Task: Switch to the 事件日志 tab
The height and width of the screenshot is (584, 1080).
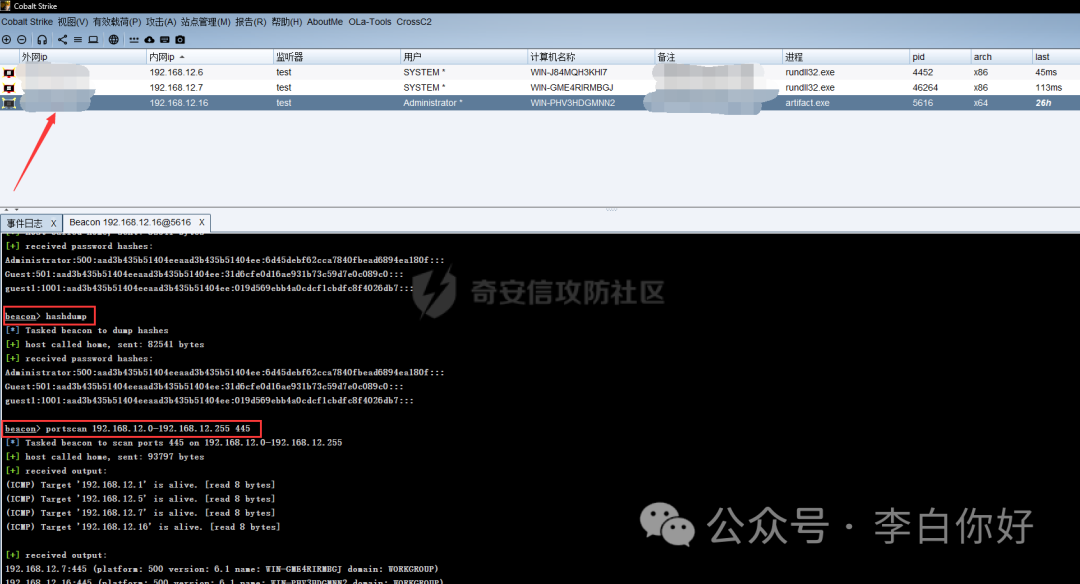Action: [25, 223]
